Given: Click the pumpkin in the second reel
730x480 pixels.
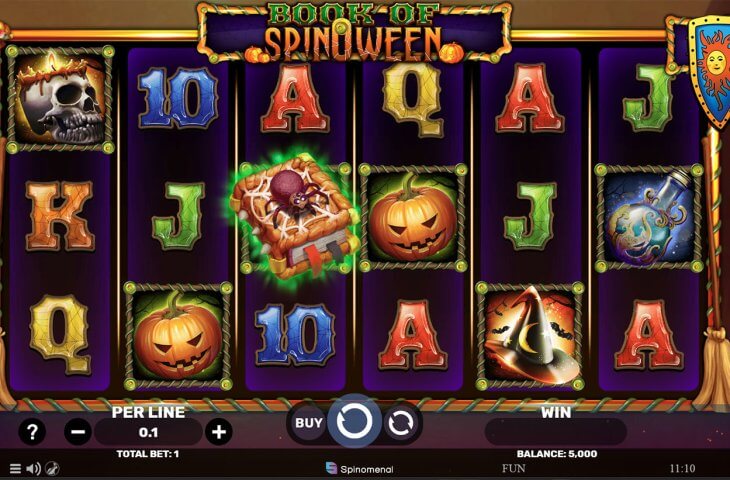Looking at the screenshot, I should 177,335.
